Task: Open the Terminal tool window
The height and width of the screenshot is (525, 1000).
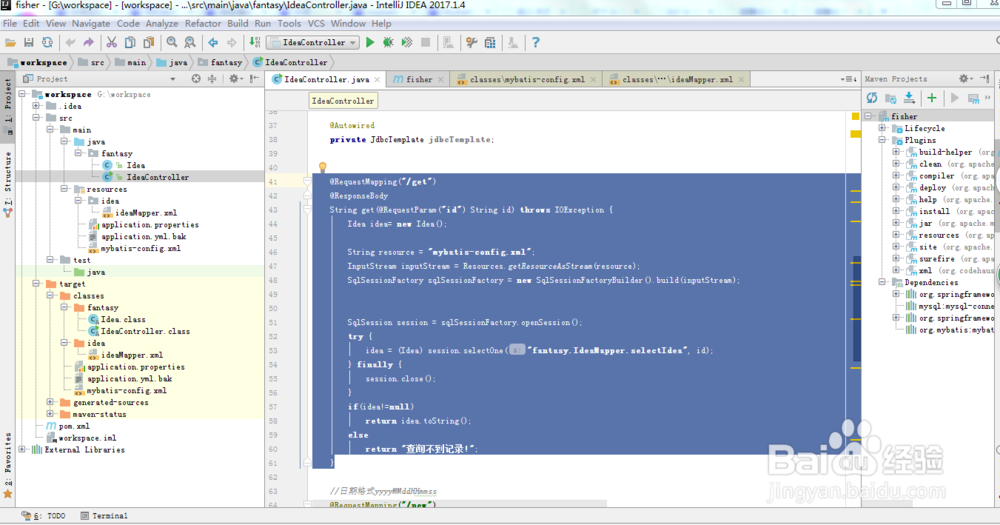Action: click(x=104, y=515)
